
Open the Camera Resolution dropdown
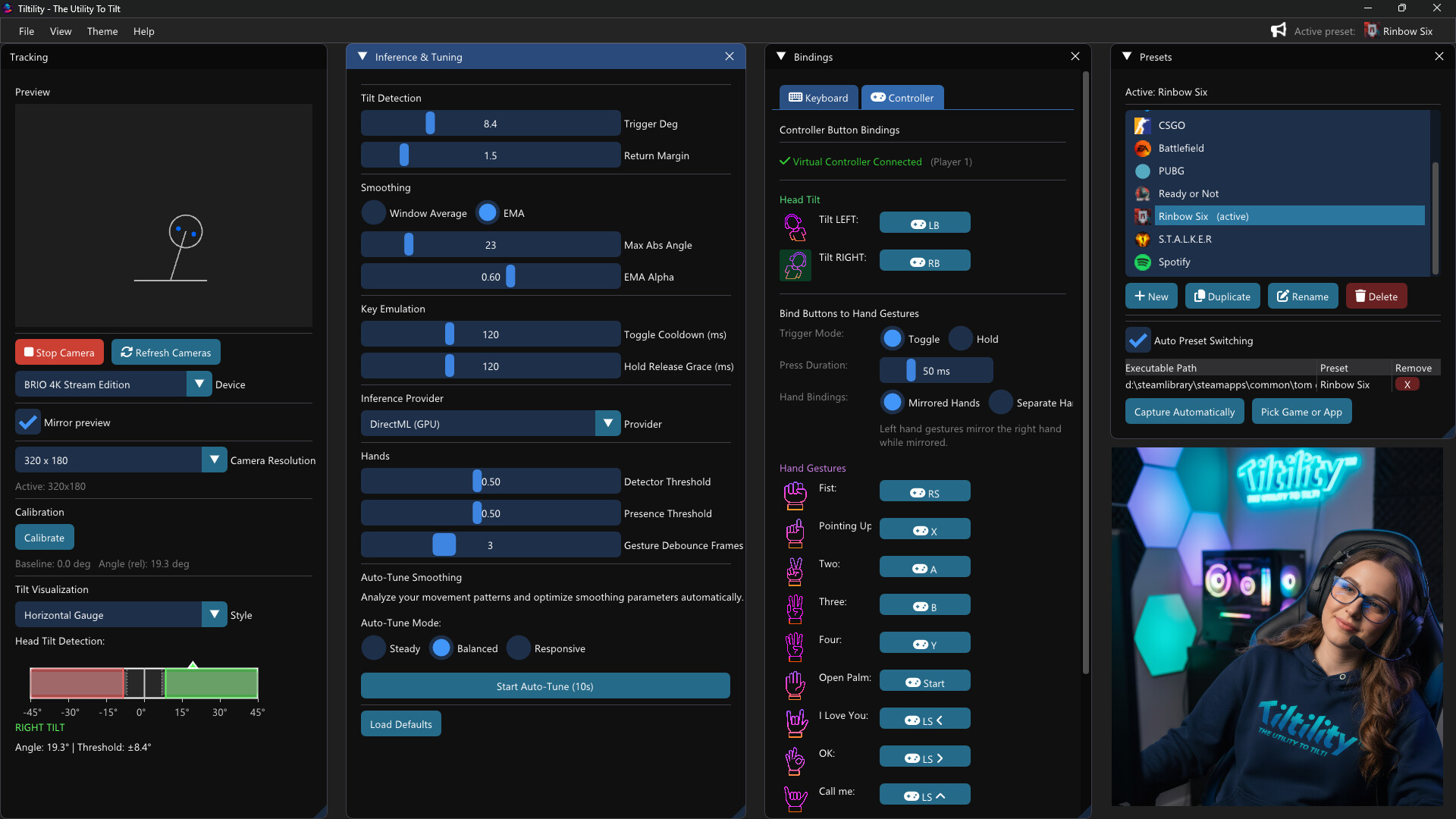214,460
